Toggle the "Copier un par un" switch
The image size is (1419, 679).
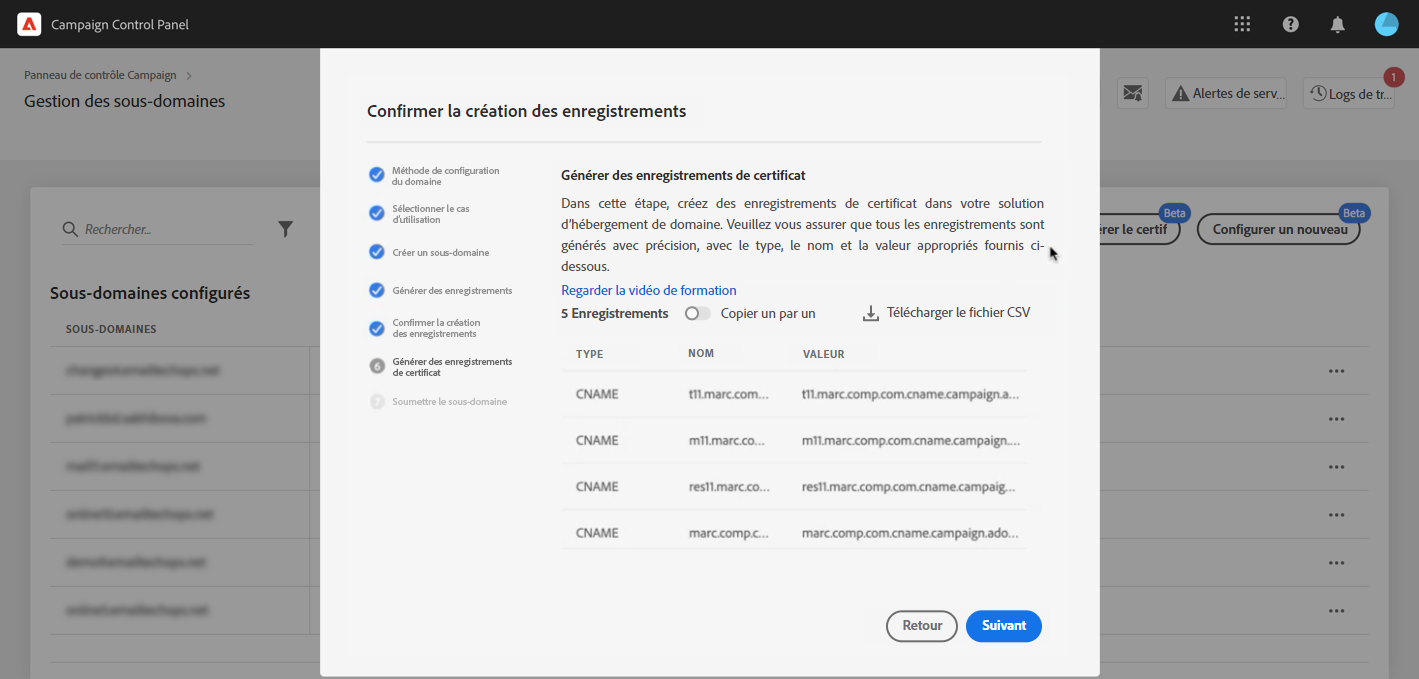coord(697,313)
